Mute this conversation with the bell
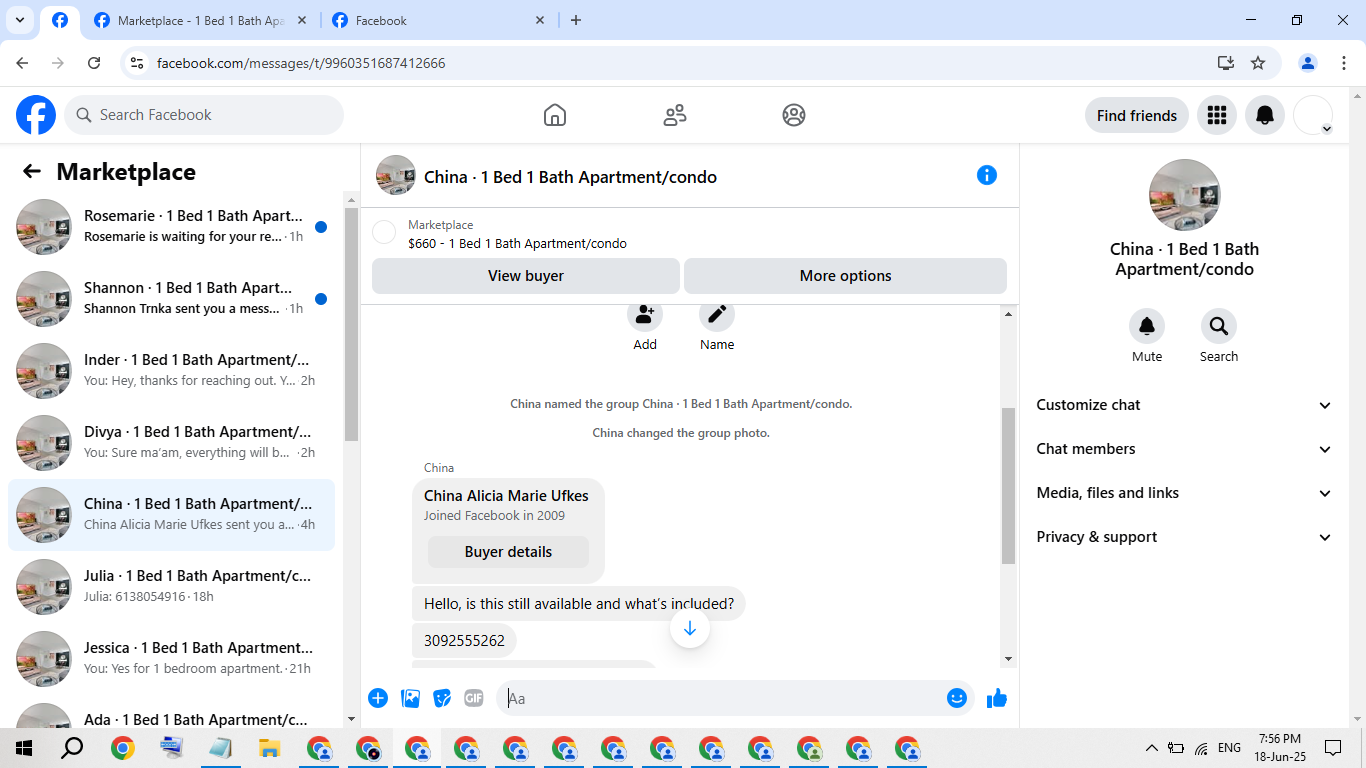The image size is (1366, 768). (x=1147, y=326)
